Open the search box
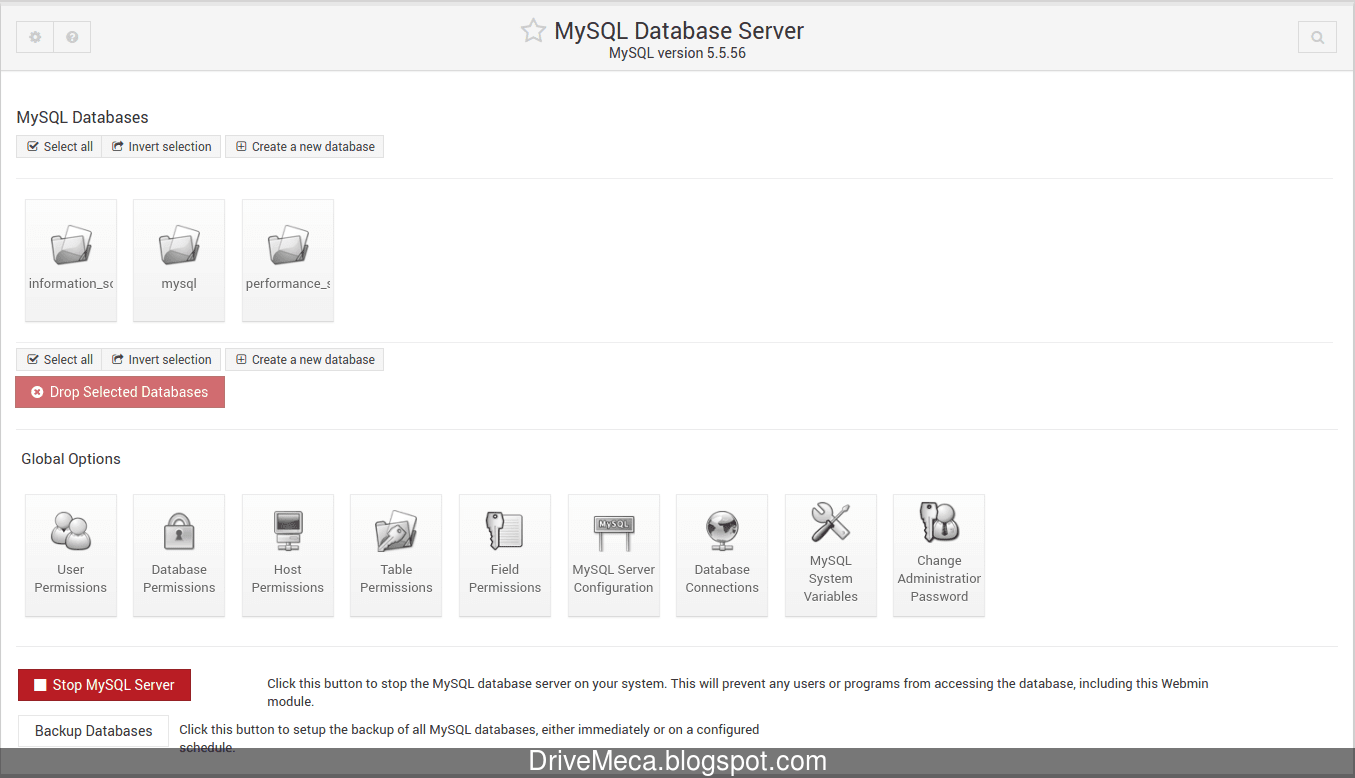This screenshot has width=1355, height=778. pos(1317,36)
